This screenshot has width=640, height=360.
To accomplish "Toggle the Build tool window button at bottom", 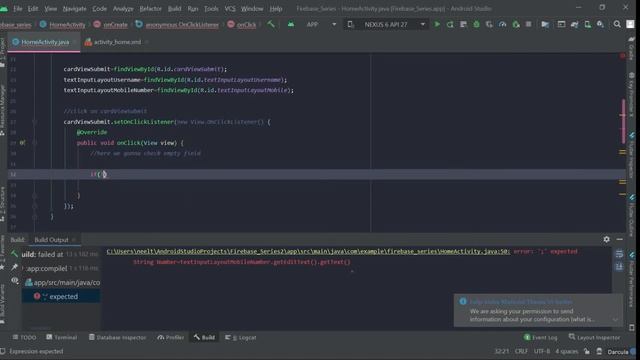I will (204, 338).
